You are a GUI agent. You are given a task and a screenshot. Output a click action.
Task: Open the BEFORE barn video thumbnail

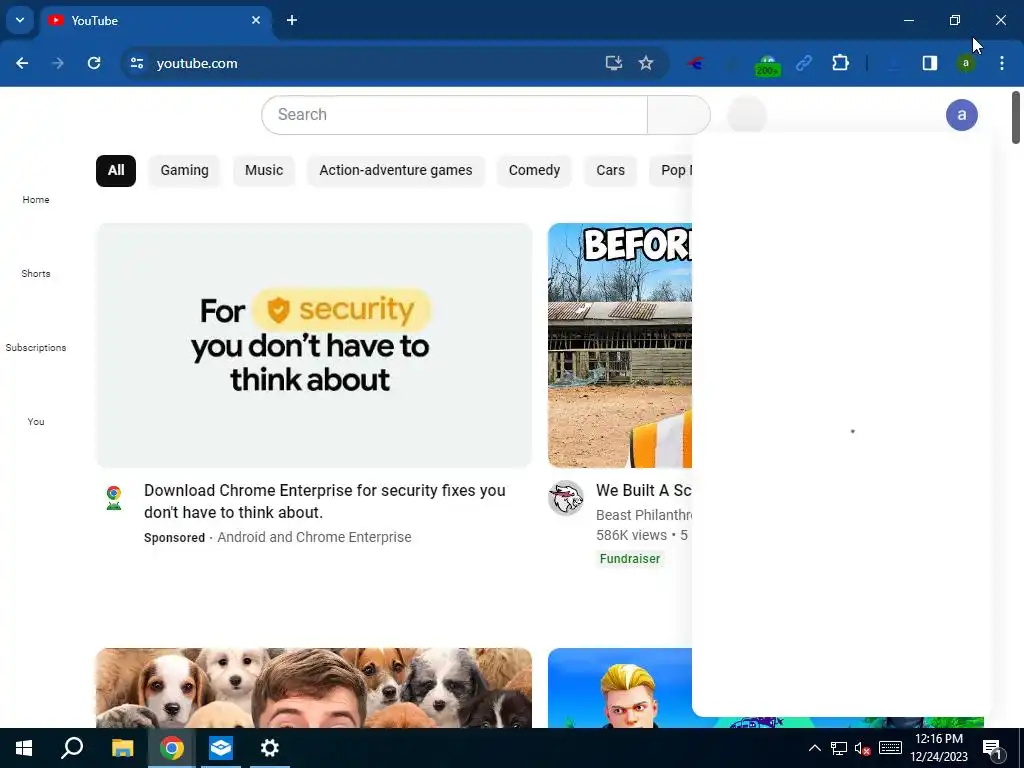point(620,345)
